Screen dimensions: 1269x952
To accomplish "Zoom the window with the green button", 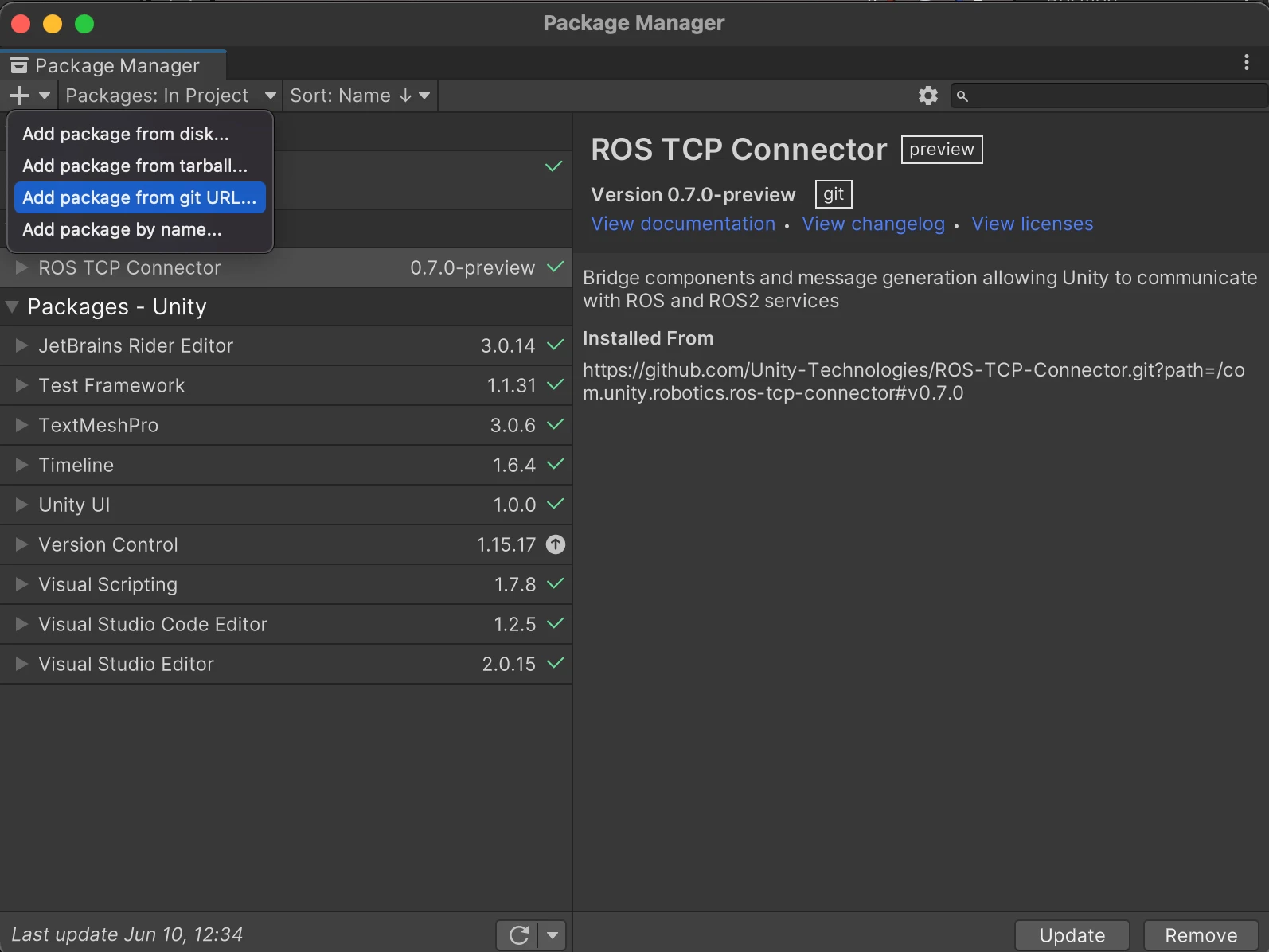I will point(84,24).
